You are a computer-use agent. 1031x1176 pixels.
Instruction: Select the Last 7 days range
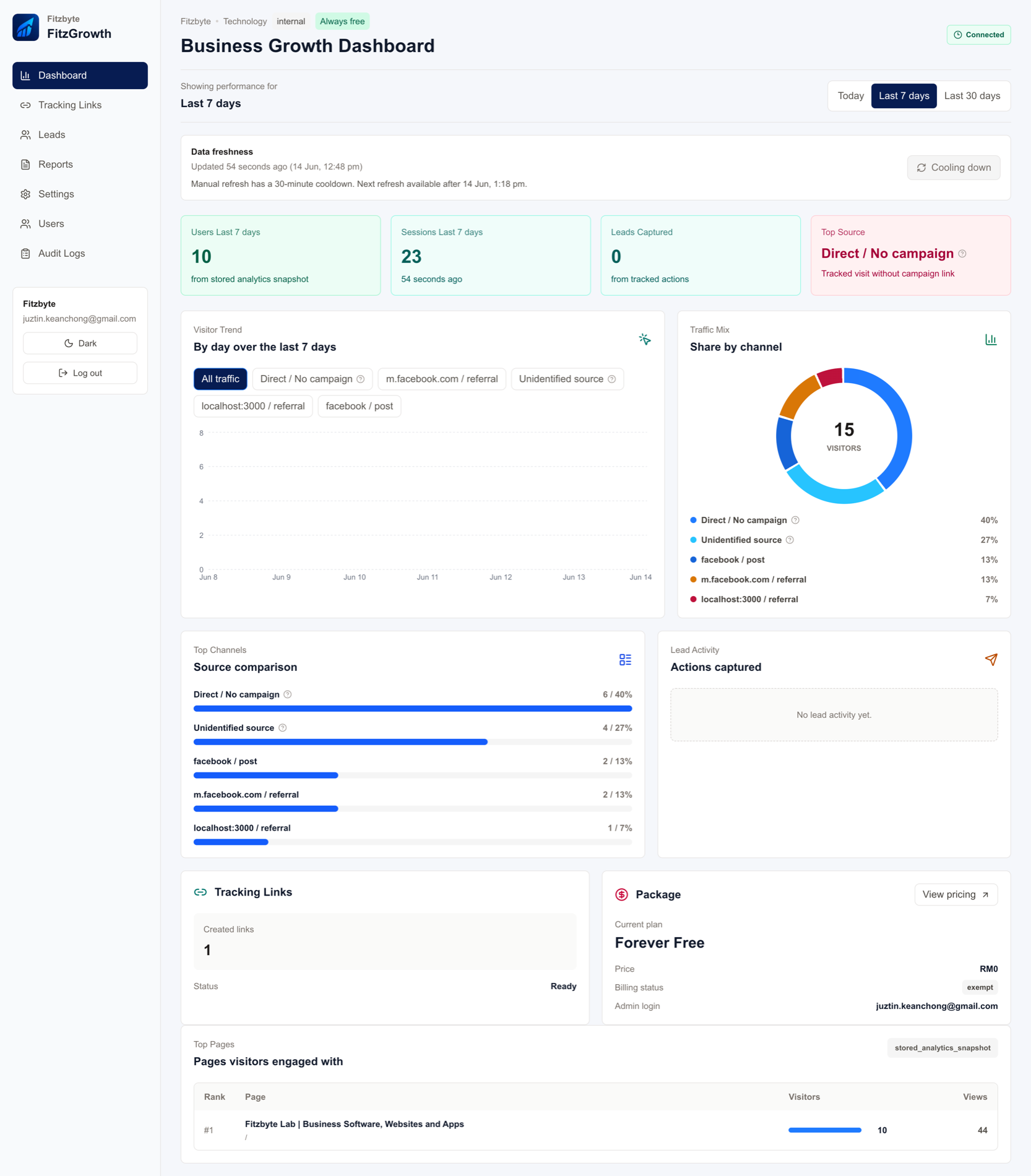[x=904, y=96]
